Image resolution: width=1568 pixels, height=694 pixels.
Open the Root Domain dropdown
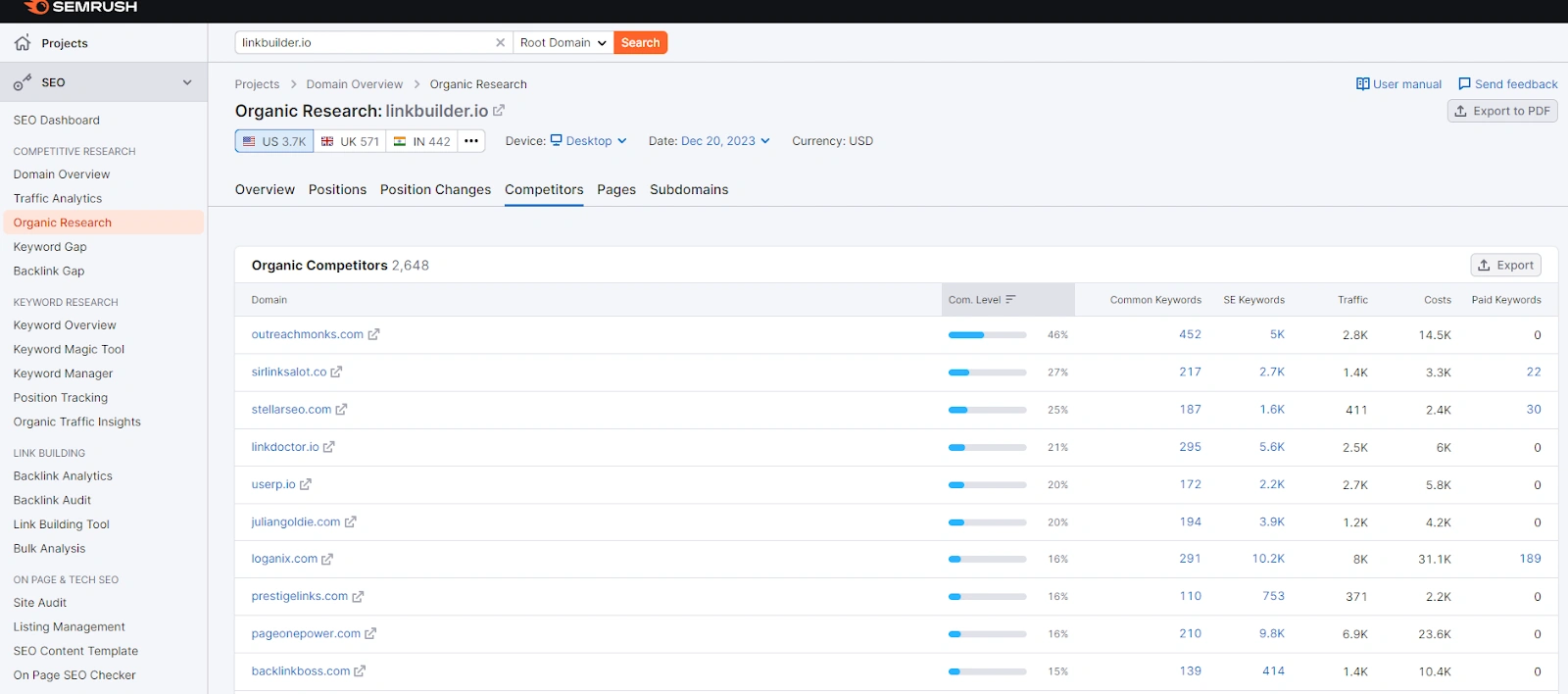coord(563,43)
